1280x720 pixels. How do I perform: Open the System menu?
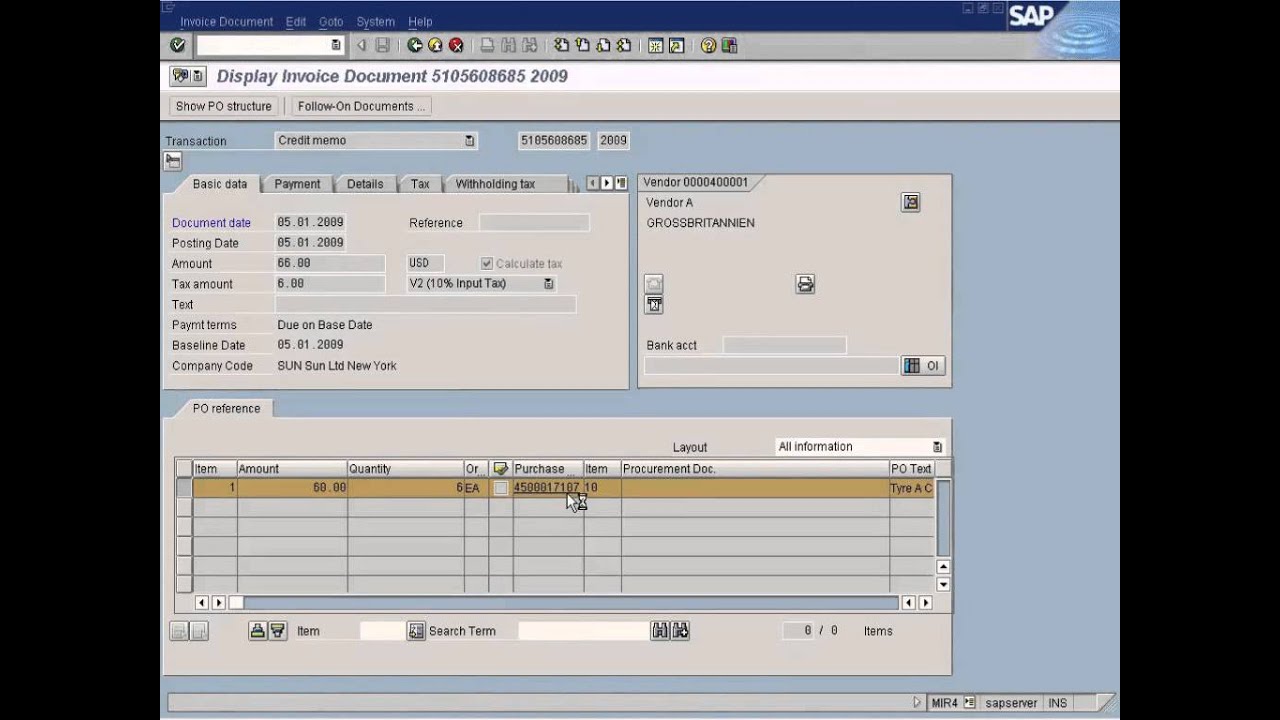pos(376,21)
